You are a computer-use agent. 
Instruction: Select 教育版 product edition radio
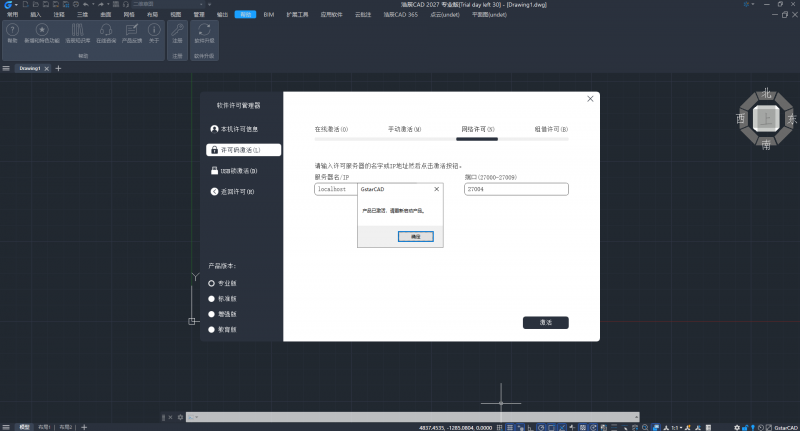(x=211, y=330)
